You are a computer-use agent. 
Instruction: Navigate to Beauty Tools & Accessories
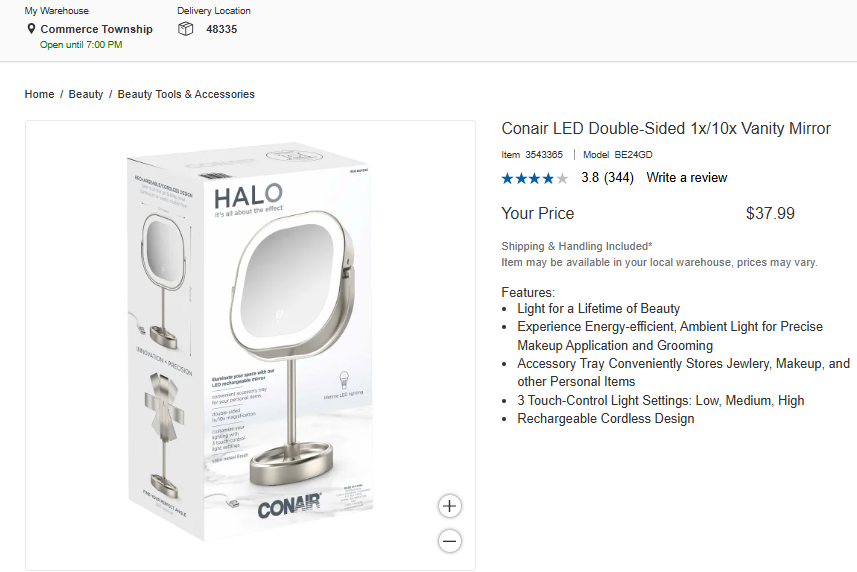(186, 94)
